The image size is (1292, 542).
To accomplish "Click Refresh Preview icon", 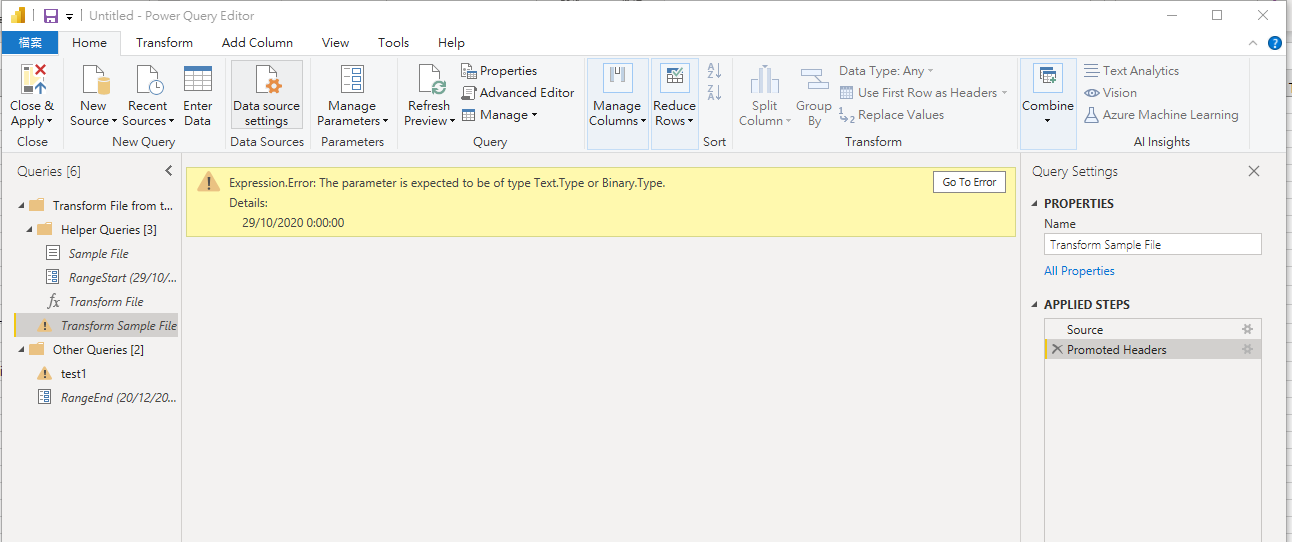I will click(430, 80).
